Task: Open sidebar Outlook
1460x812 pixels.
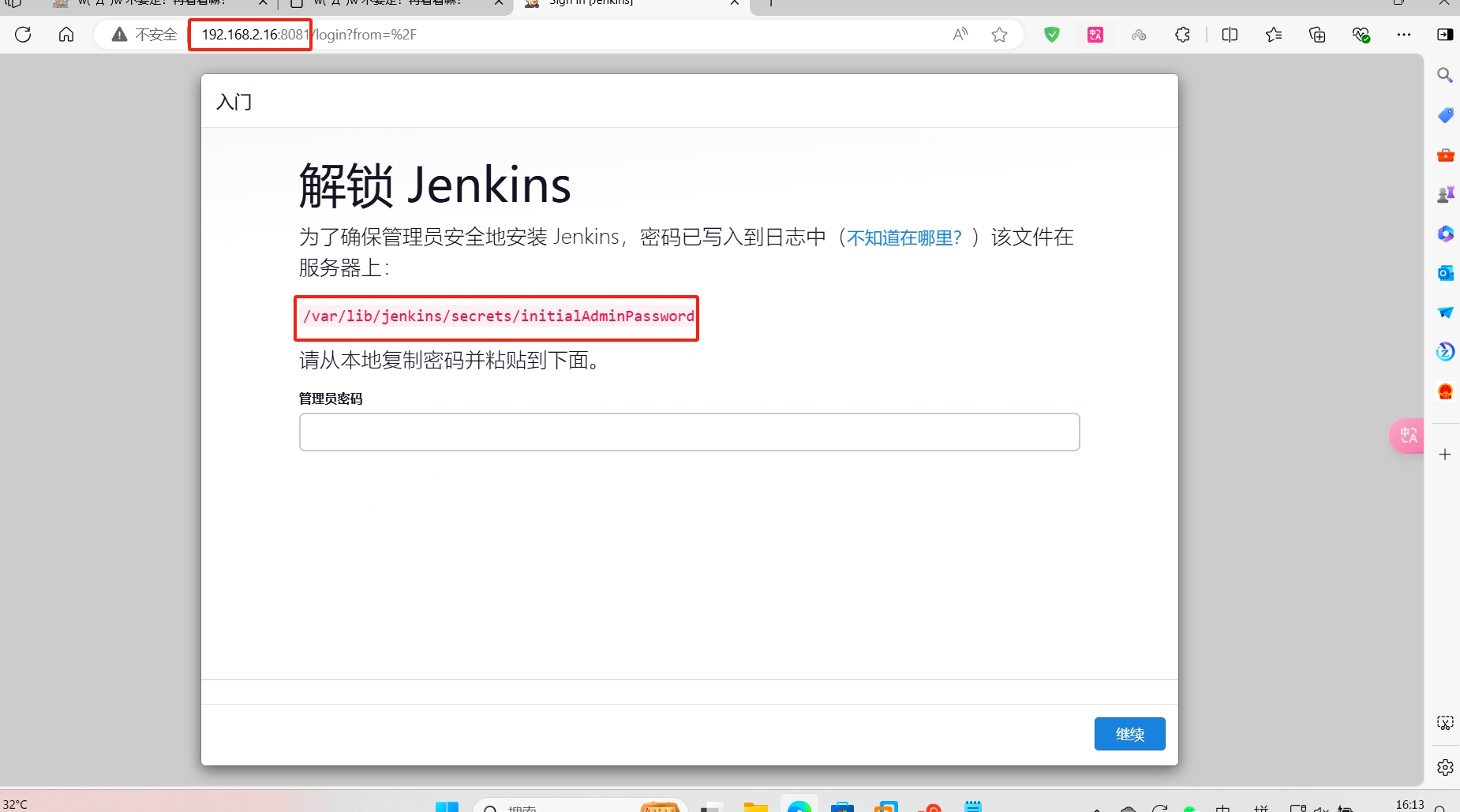Action: click(1445, 273)
